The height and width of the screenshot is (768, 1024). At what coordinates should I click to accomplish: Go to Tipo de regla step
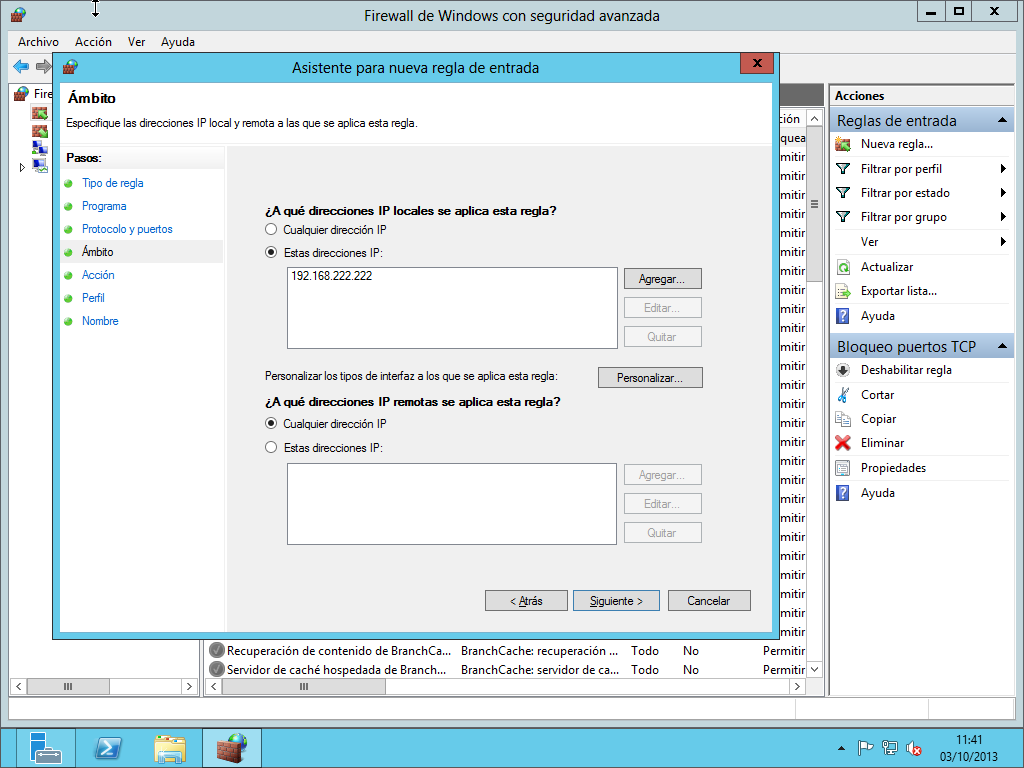[x=112, y=183]
